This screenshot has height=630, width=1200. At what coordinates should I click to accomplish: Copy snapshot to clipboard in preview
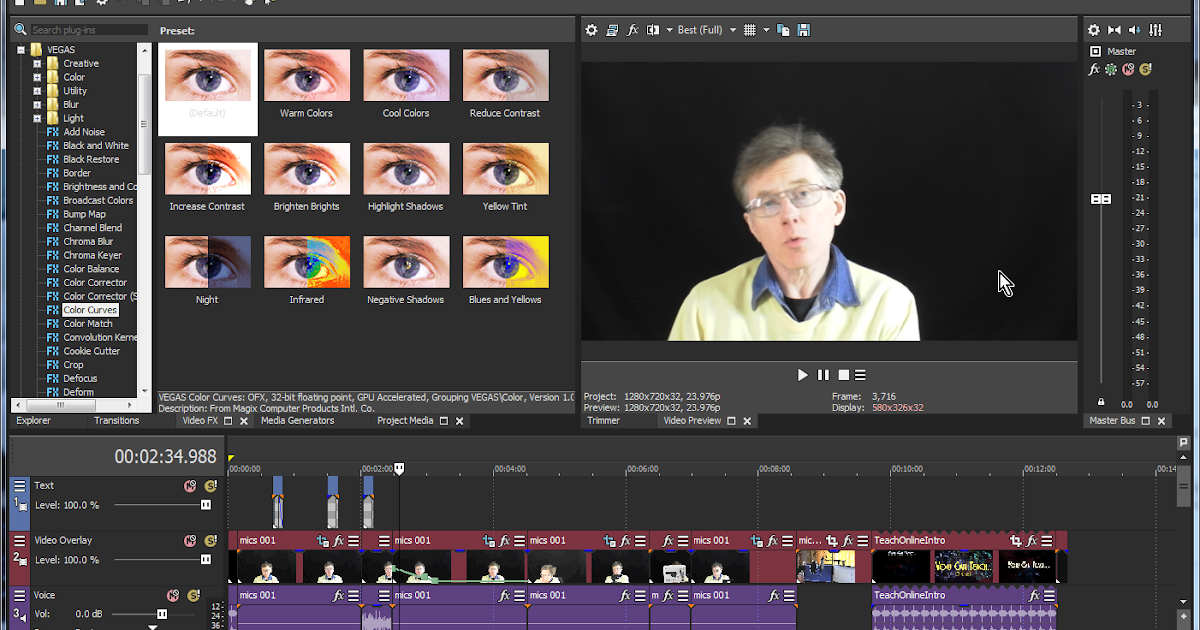tap(783, 30)
